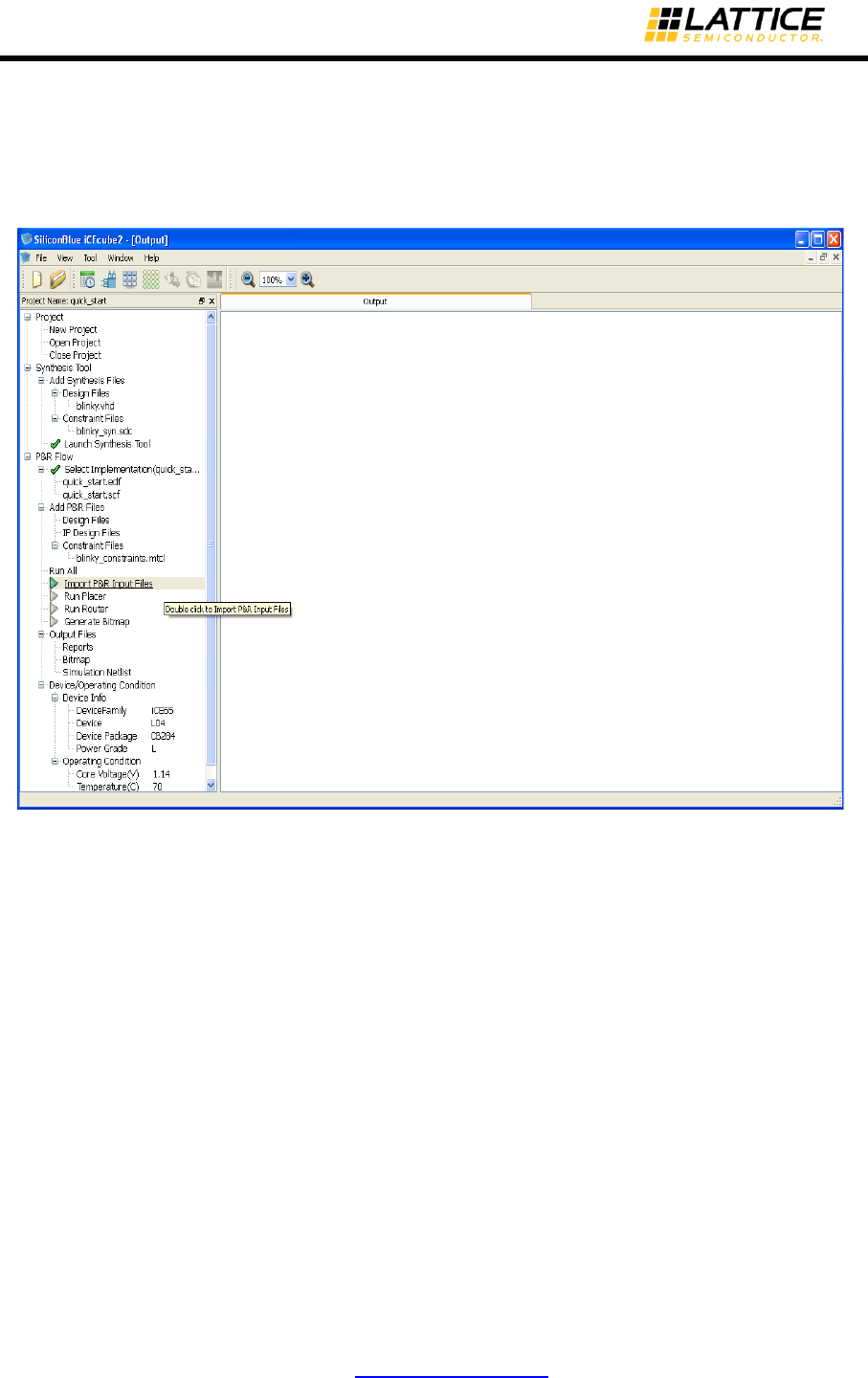Select blinky_constraints.mtcl file
This screenshot has height=1378, width=868.
pos(121,558)
